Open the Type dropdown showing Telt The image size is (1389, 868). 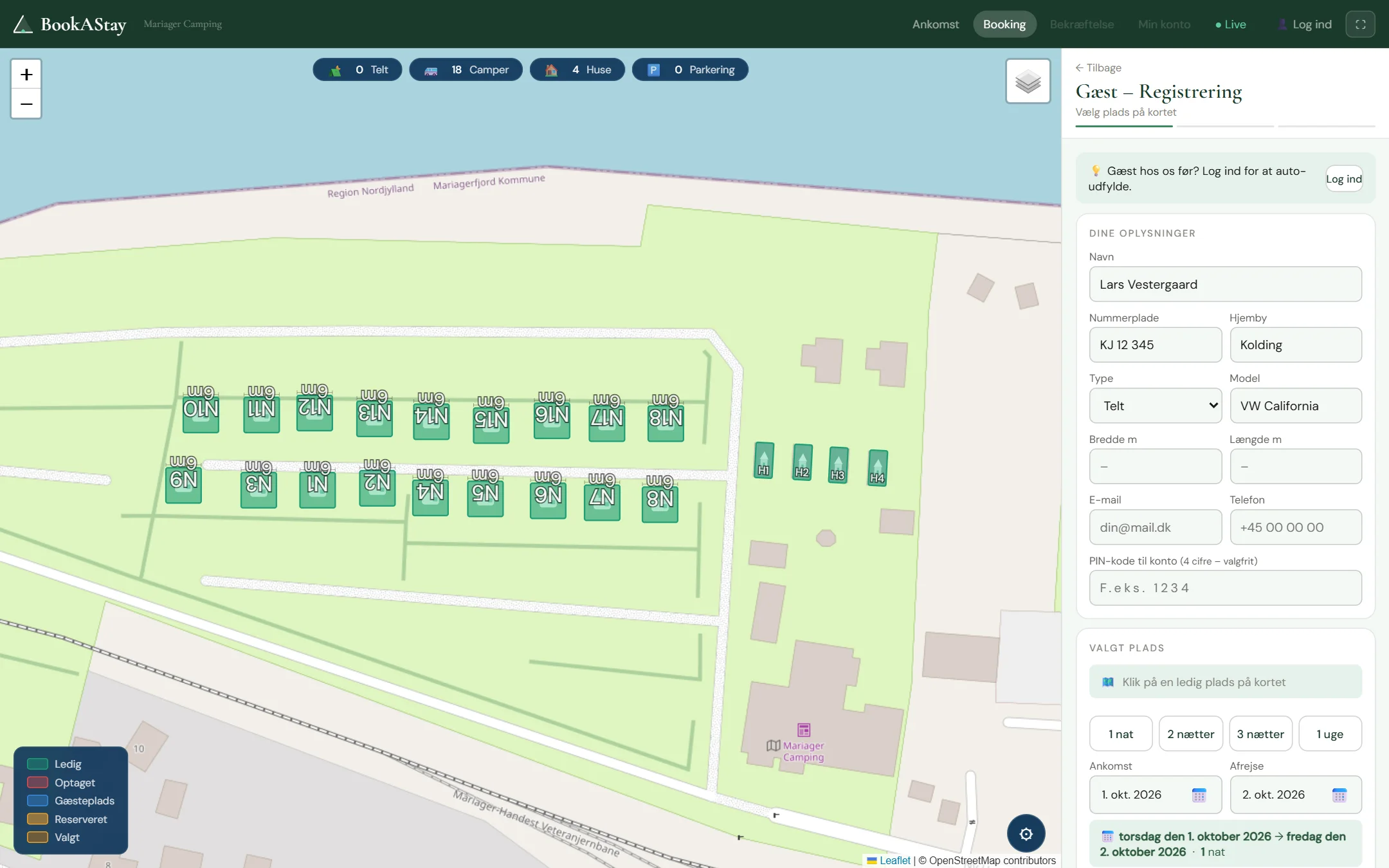1156,406
